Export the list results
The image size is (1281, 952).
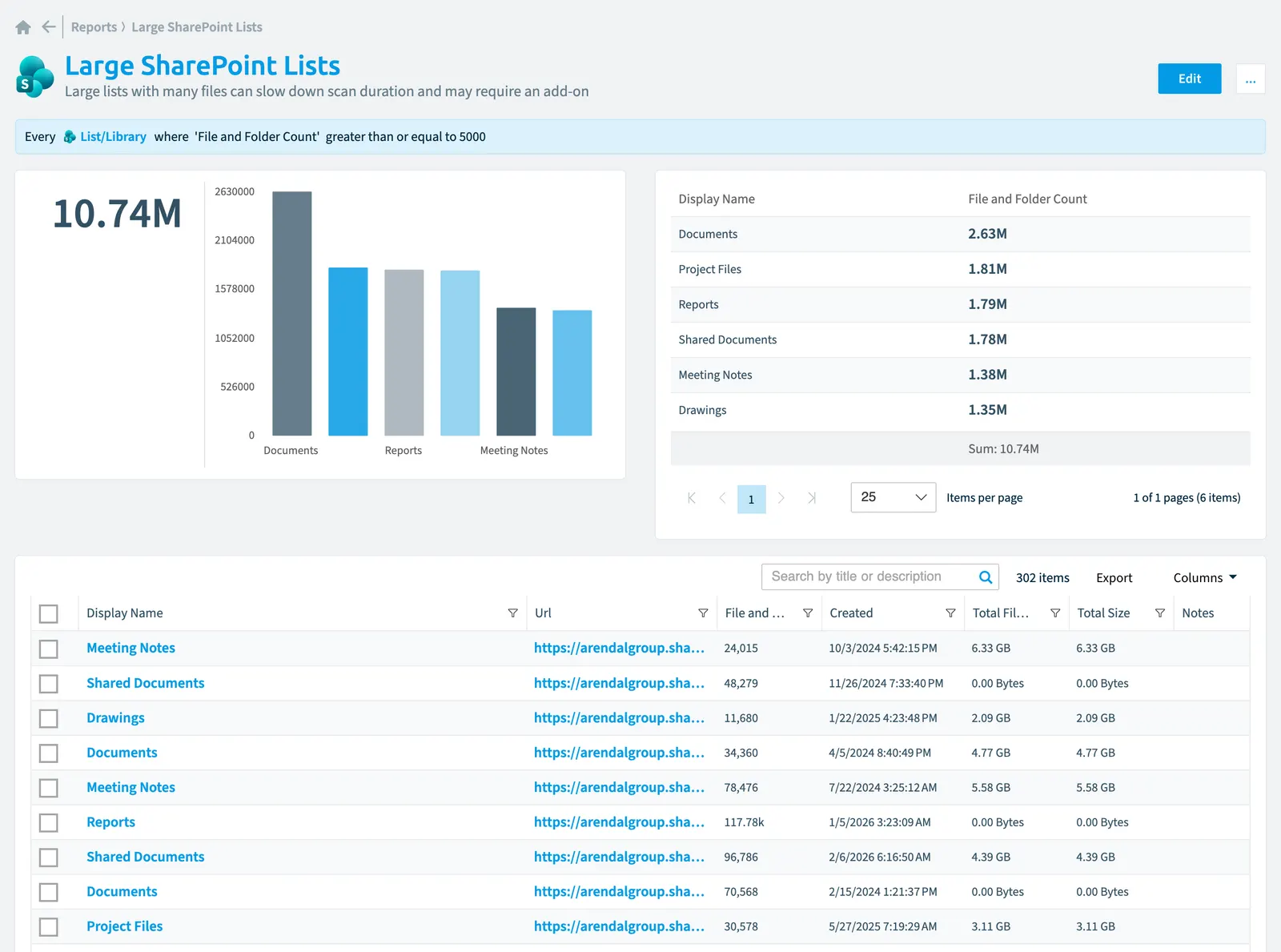(1114, 578)
